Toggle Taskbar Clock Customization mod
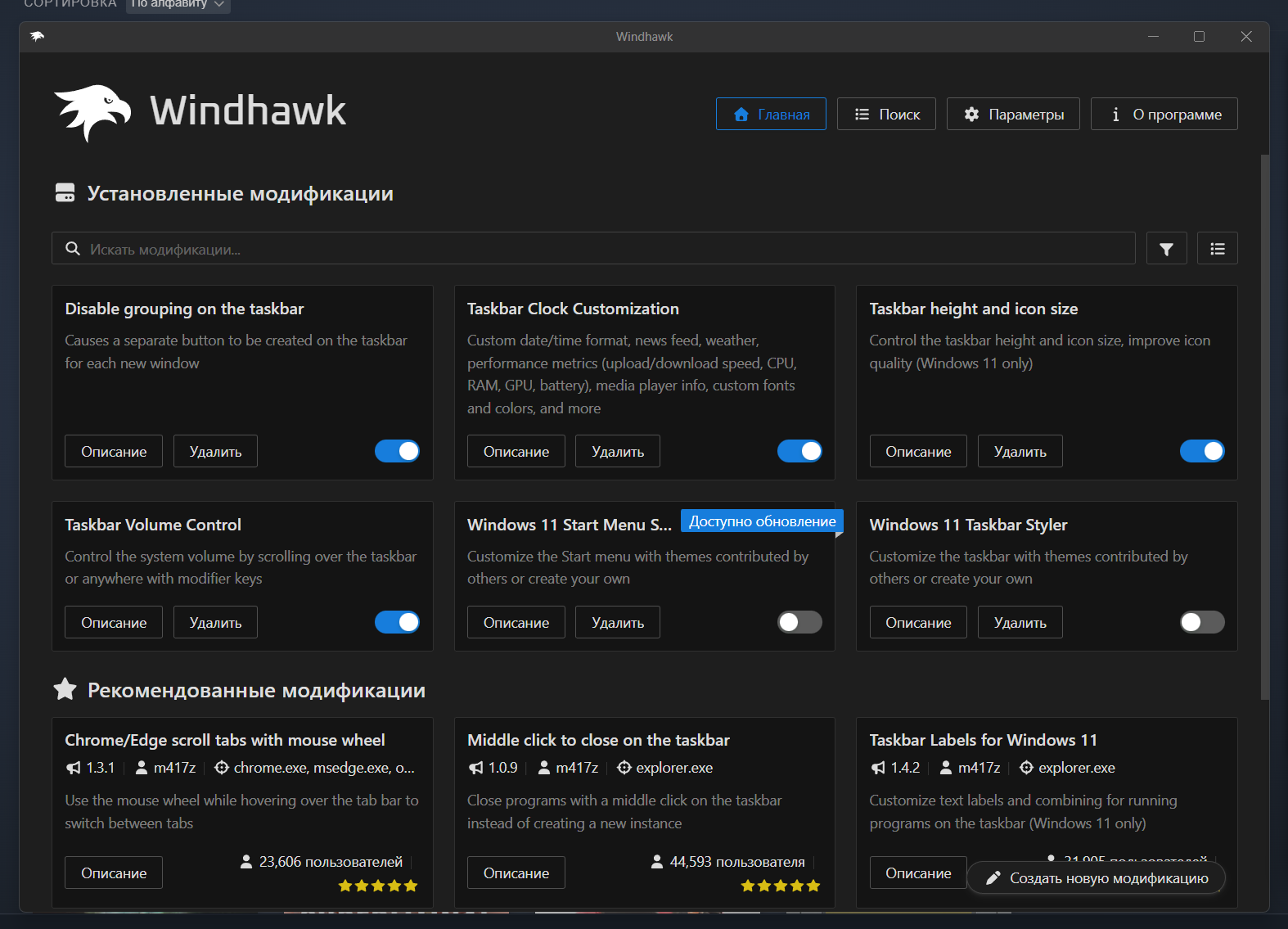1288x929 pixels. (799, 451)
